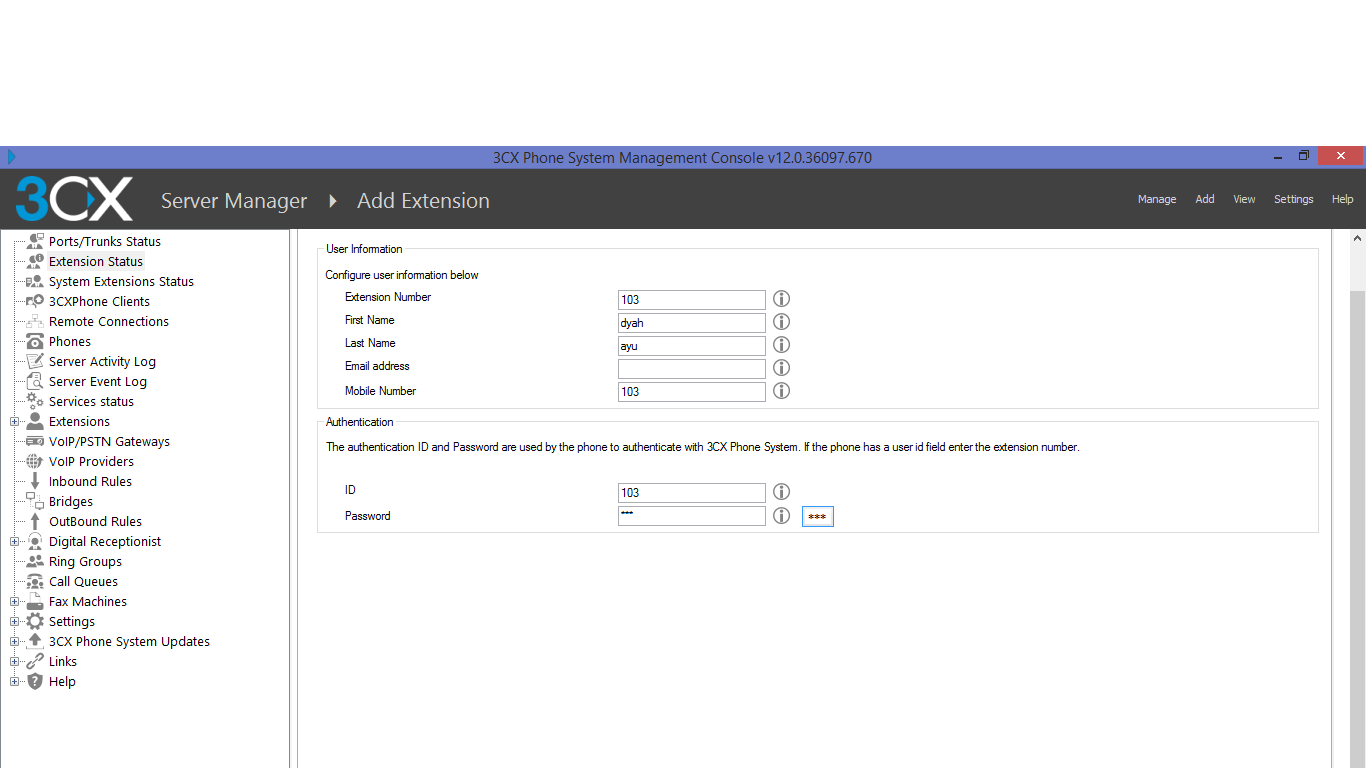Open Remote Connections network icon
The image size is (1366, 768).
coord(35,321)
